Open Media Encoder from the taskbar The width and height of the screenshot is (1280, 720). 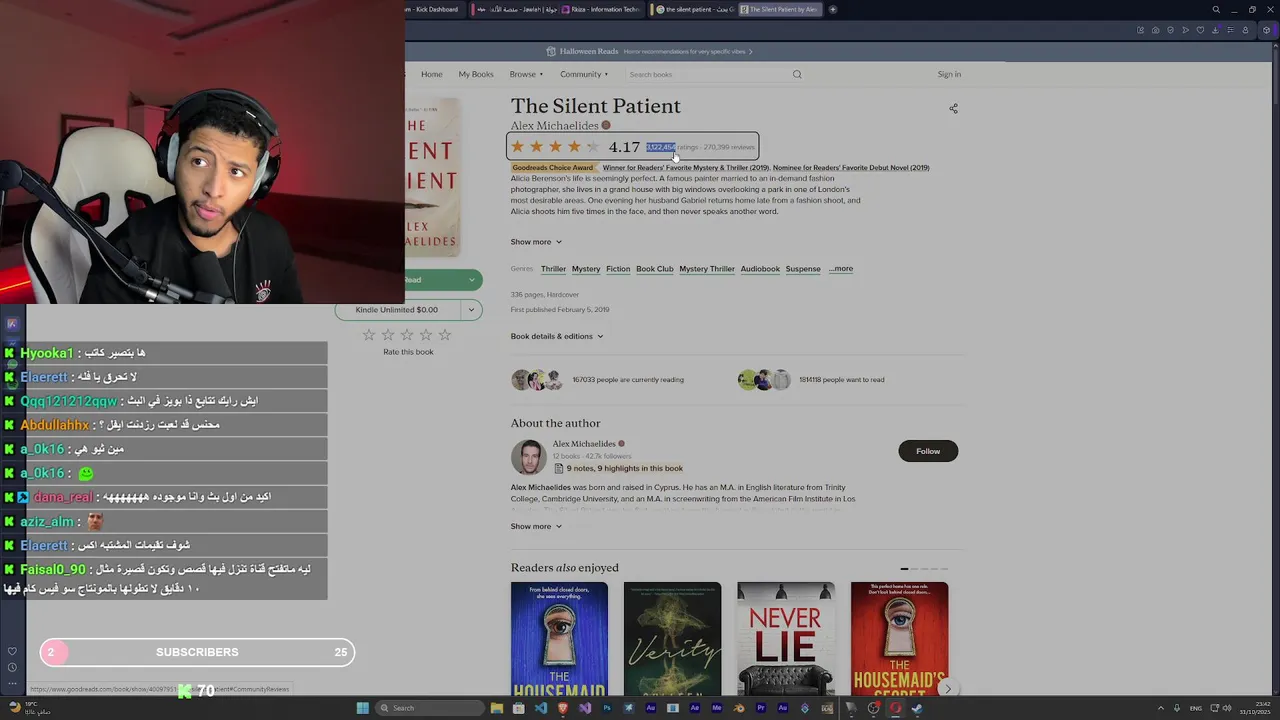[717, 708]
